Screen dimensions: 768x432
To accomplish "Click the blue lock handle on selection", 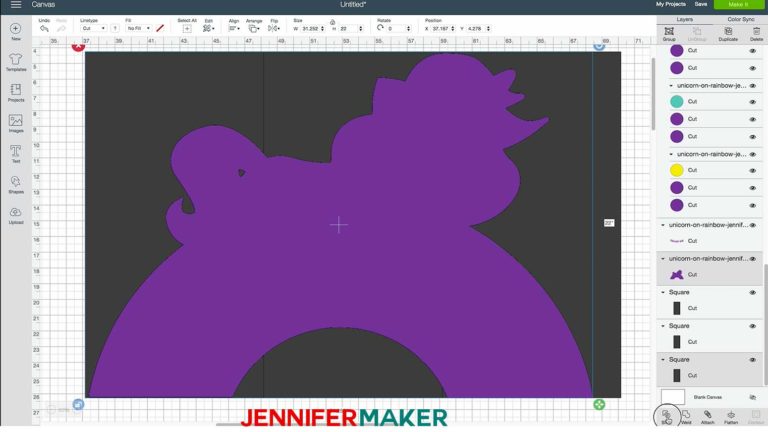I will coord(78,404).
